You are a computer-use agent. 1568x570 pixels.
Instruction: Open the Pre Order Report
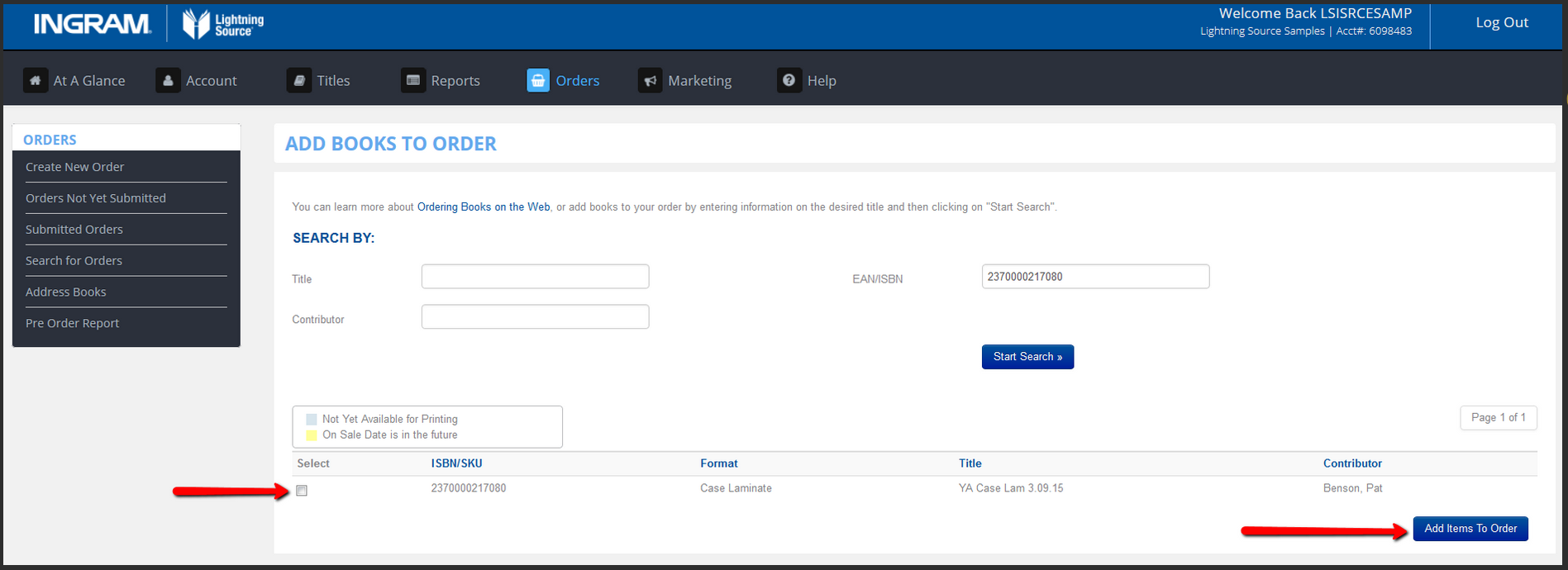coord(72,323)
